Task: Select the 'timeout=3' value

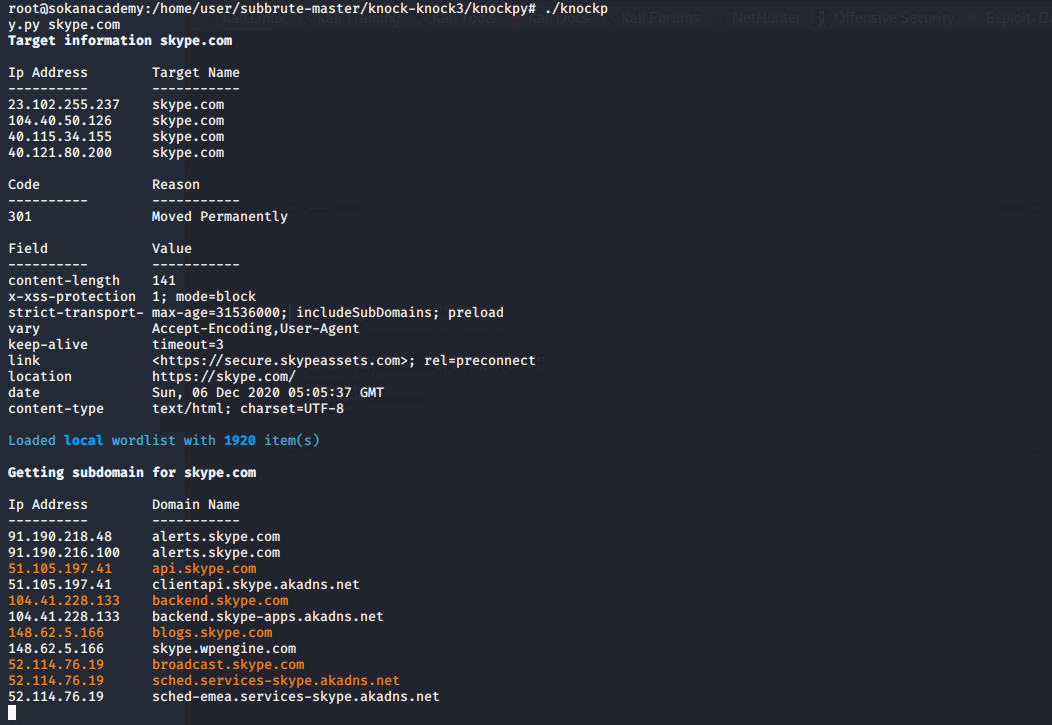Action: pos(188,345)
